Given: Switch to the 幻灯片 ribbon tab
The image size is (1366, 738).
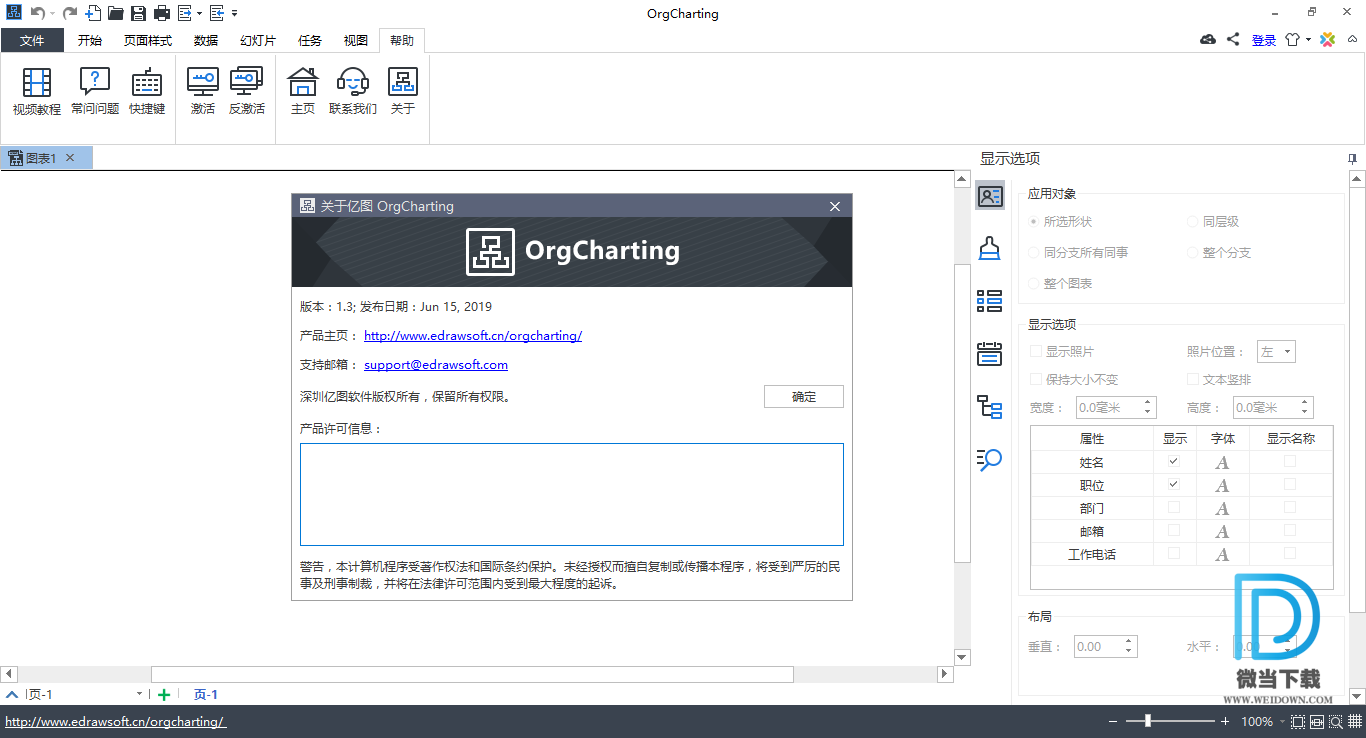Looking at the screenshot, I should tap(258, 40).
